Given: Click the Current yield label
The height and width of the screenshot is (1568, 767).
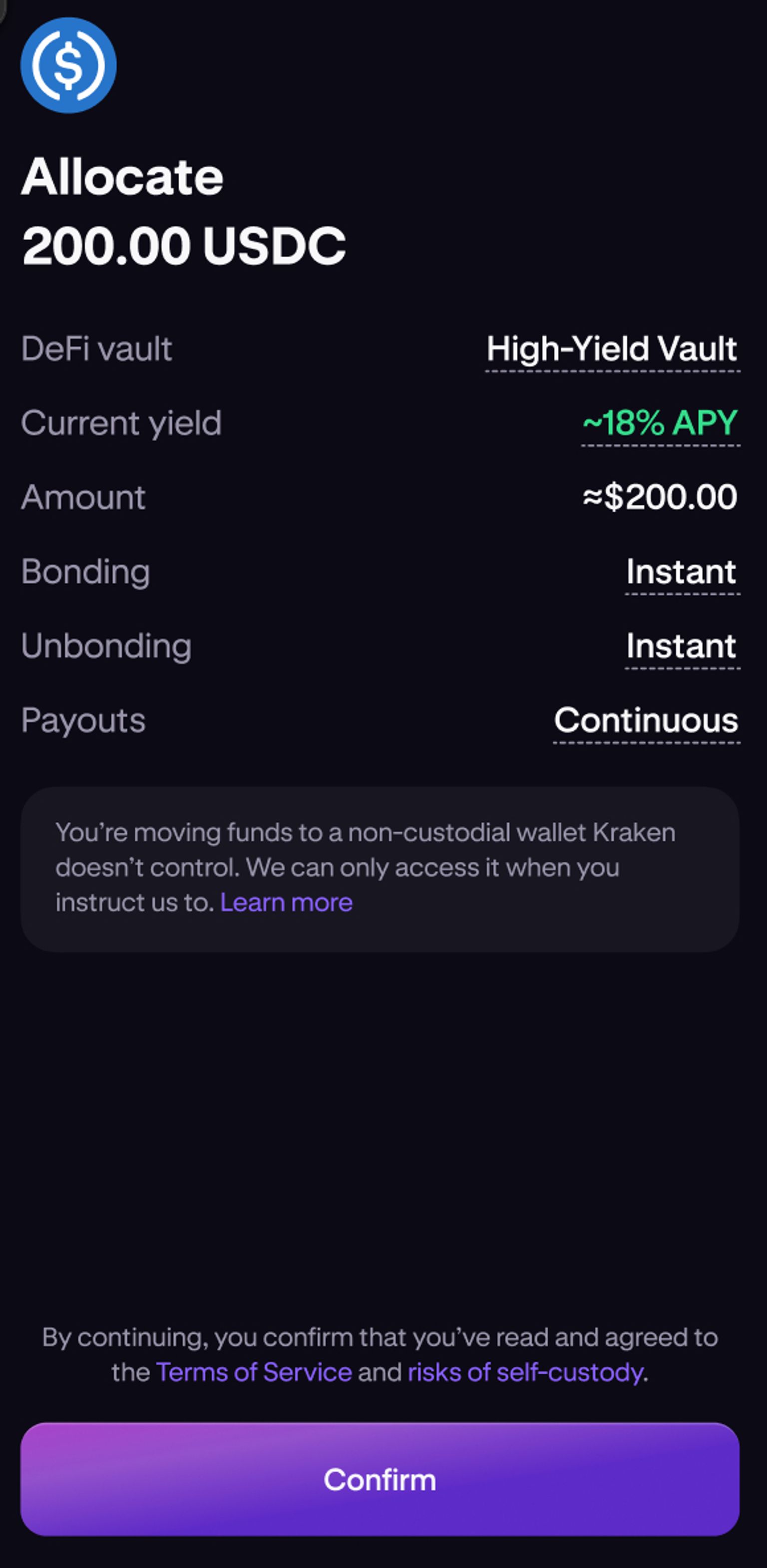Looking at the screenshot, I should (x=121, y=423).
